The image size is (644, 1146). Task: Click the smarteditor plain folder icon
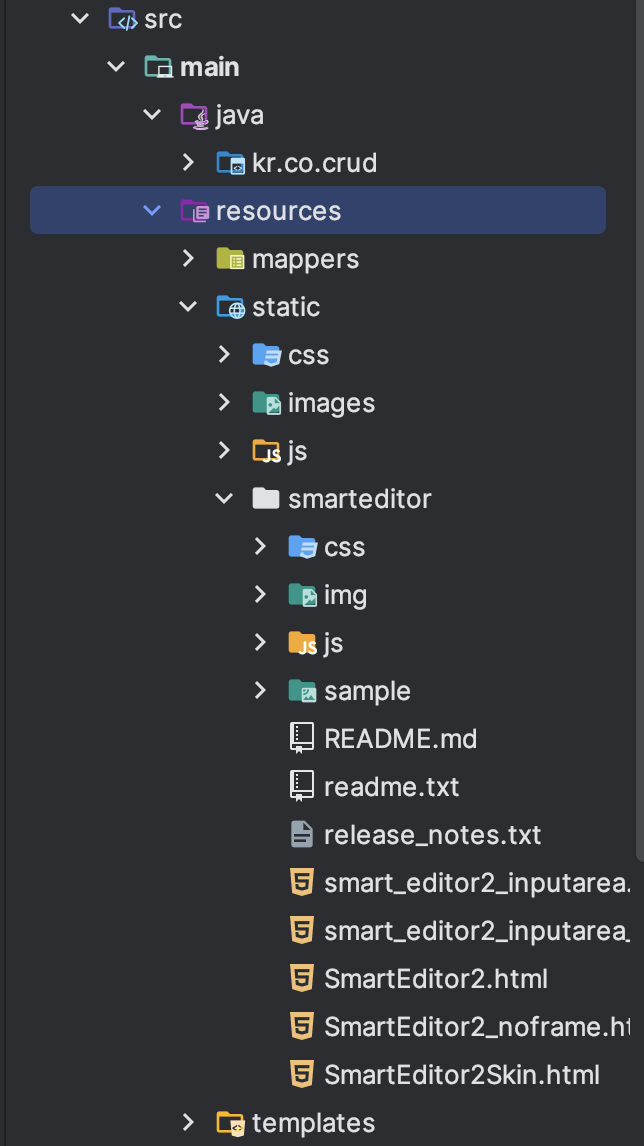(266, 498)
